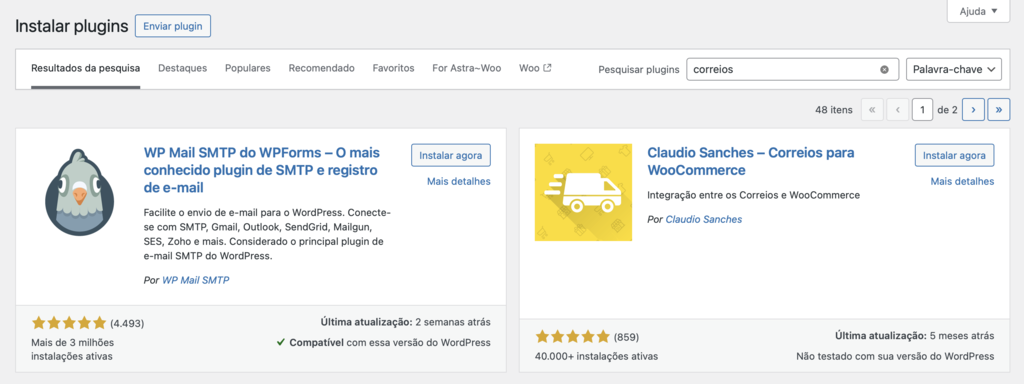Open the yellow delivery truck plugin icon

tap(583, 192)
